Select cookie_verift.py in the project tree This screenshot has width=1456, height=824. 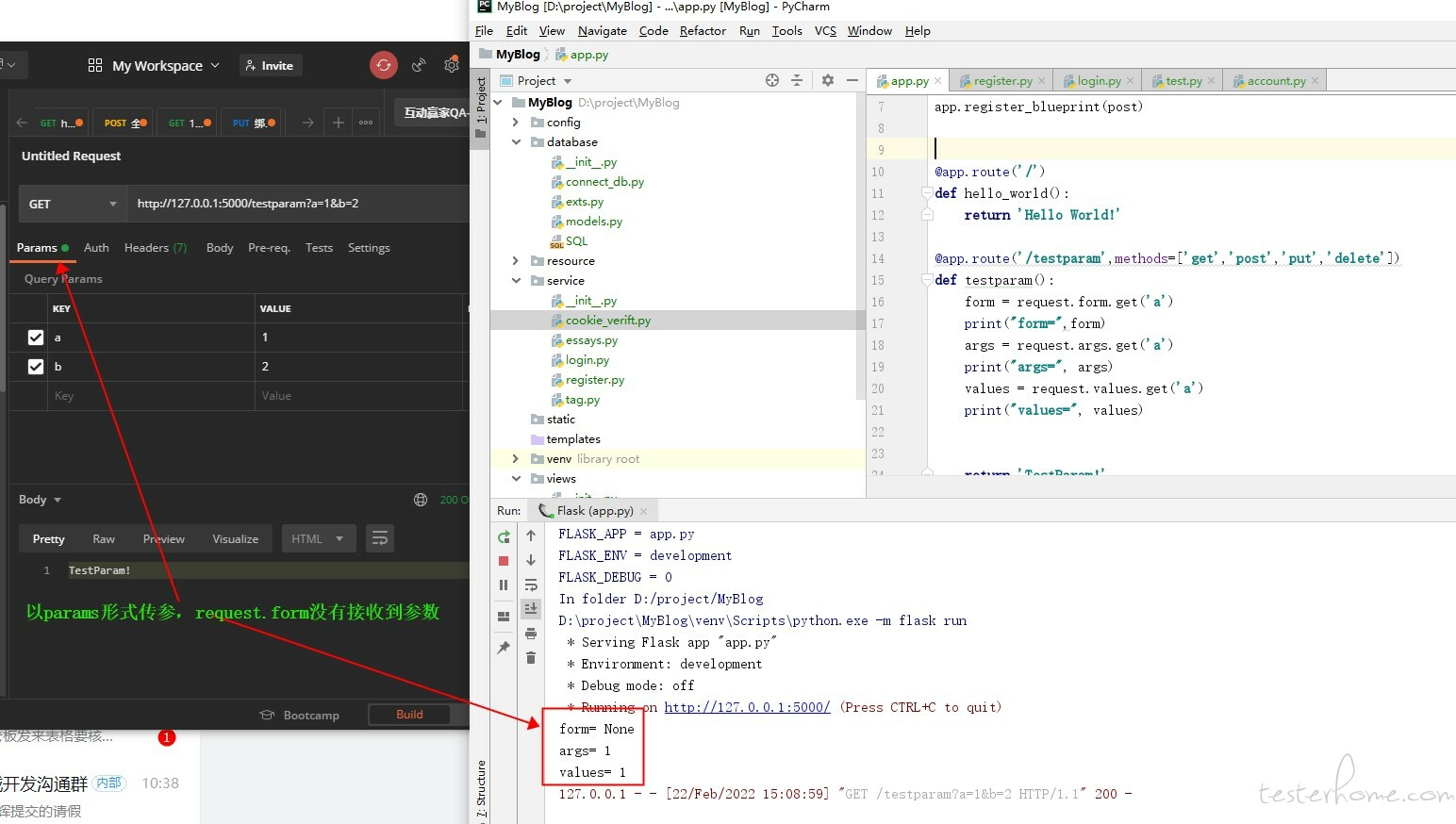coord(608,321)
